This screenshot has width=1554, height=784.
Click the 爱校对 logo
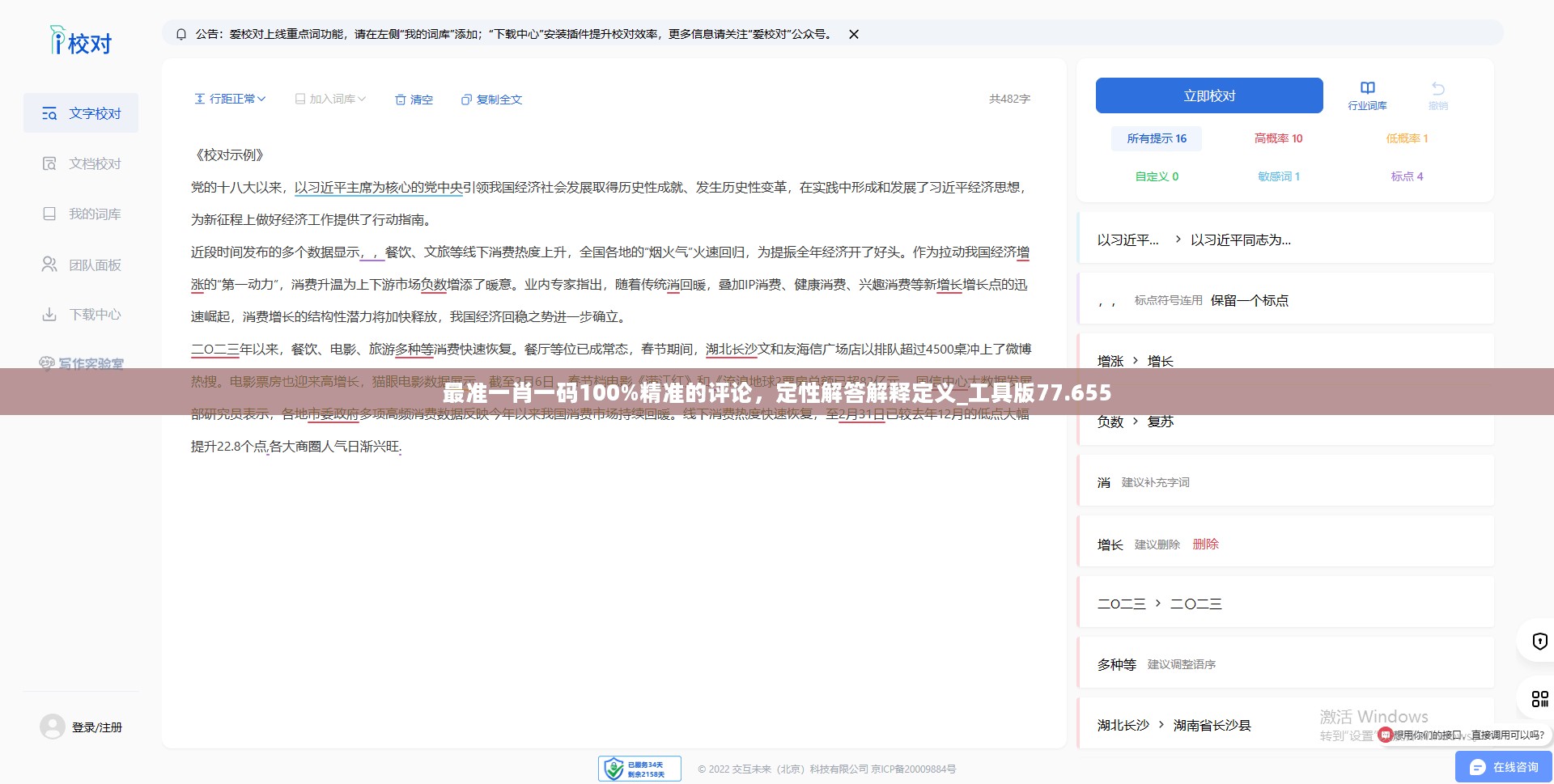point(81,40)
